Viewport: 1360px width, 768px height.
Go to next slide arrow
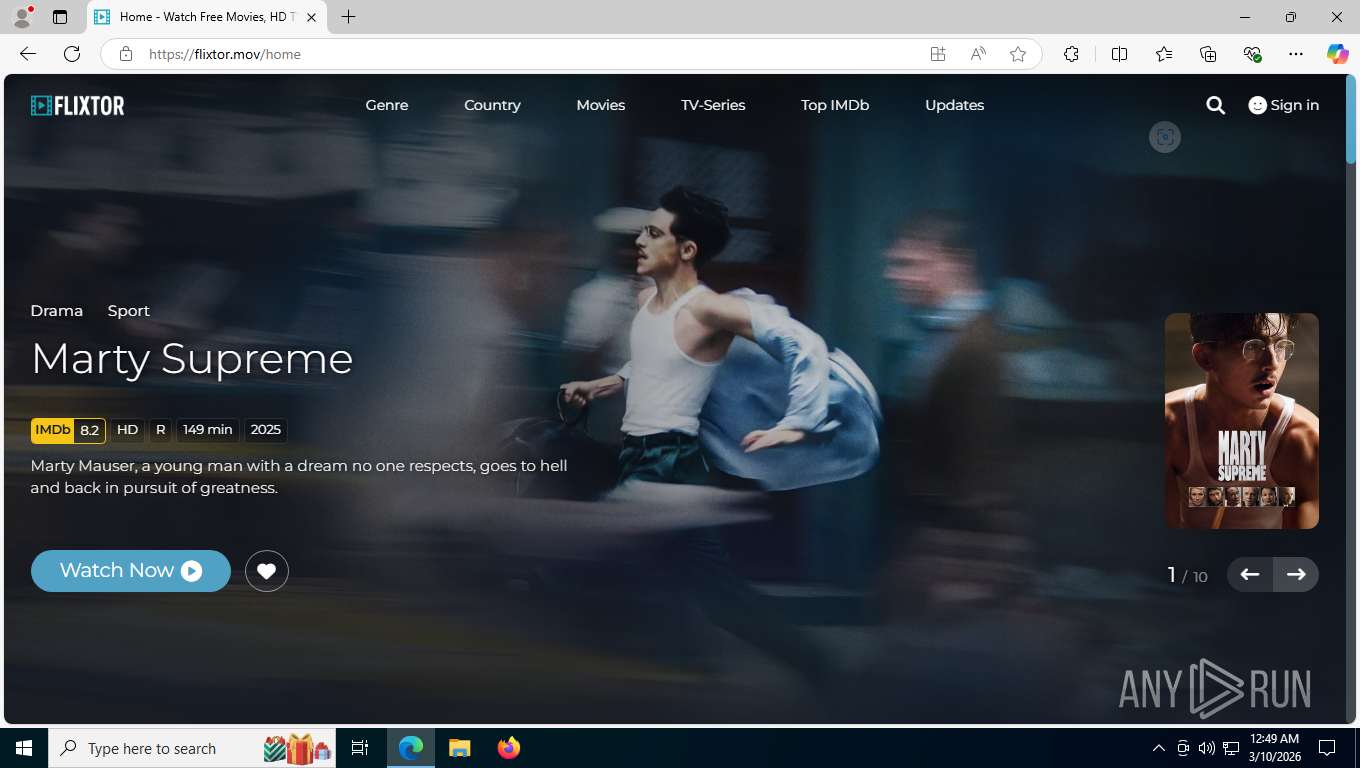tap(1296, 574)
